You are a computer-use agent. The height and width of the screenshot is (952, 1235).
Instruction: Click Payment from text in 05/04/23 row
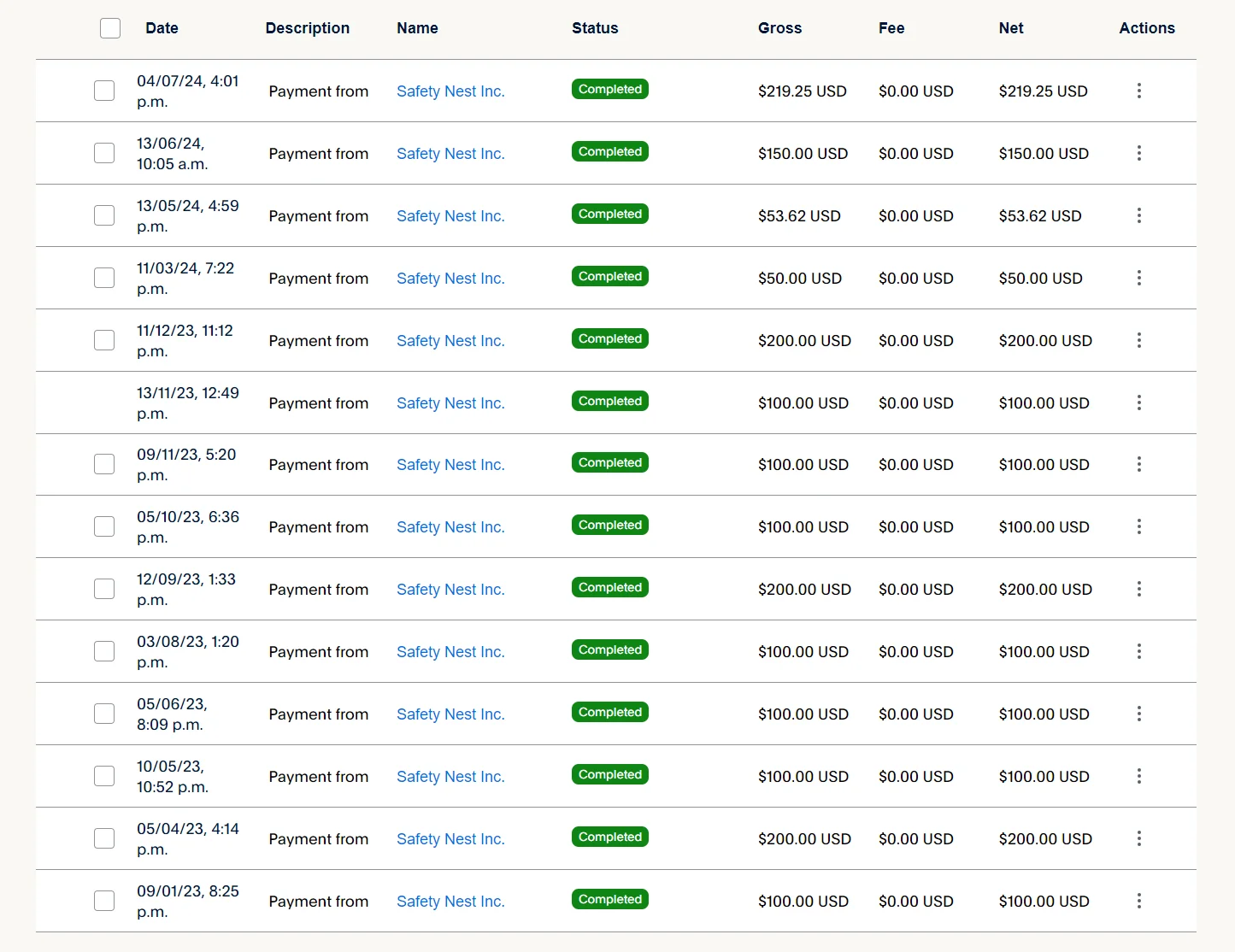pyautogui.click(x=319, y=839)
